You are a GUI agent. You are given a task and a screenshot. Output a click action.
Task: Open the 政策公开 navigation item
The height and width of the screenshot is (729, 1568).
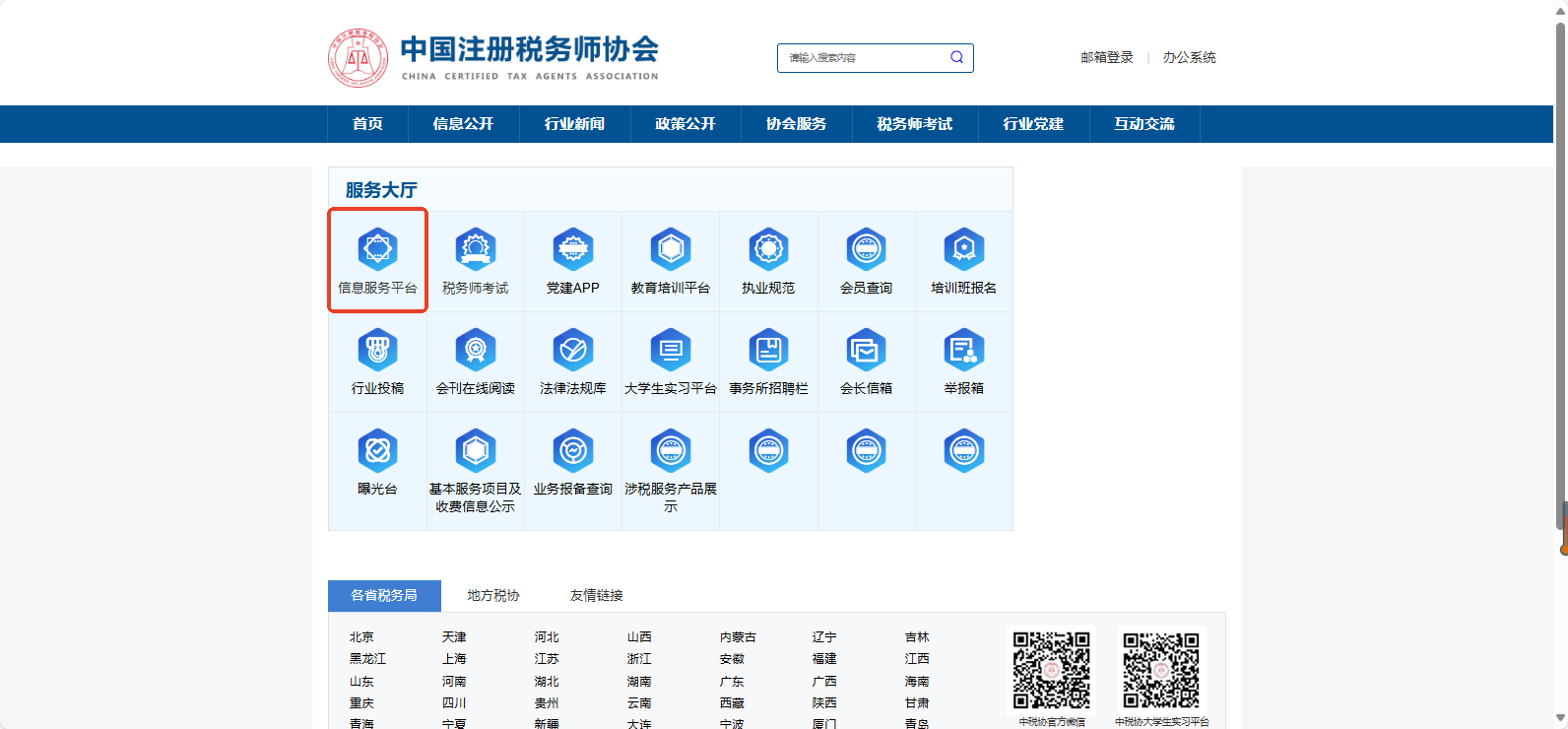pyautogui.click(x=686, y=124)
